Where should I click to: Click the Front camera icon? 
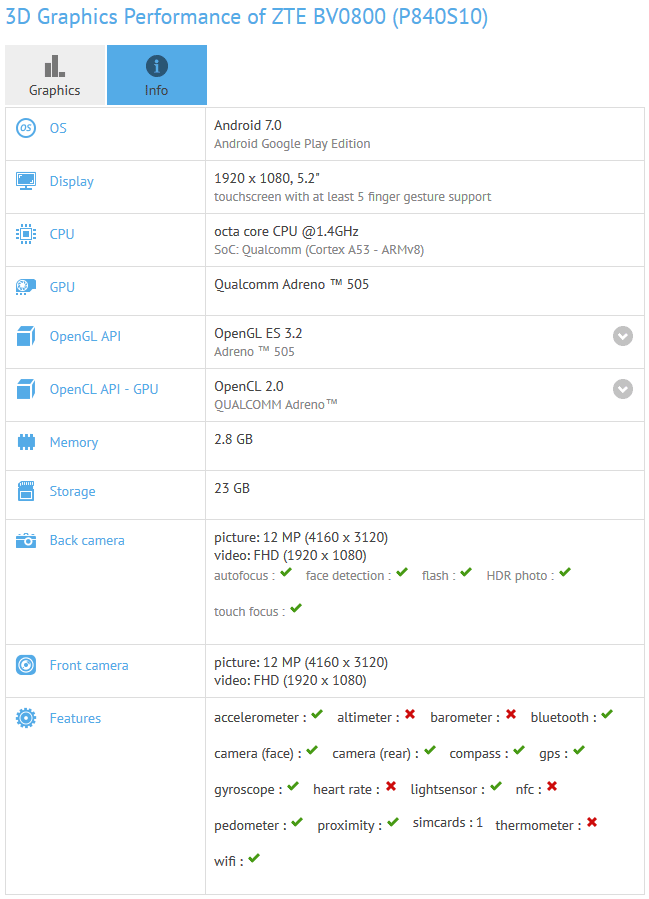(x=26, y=665)
